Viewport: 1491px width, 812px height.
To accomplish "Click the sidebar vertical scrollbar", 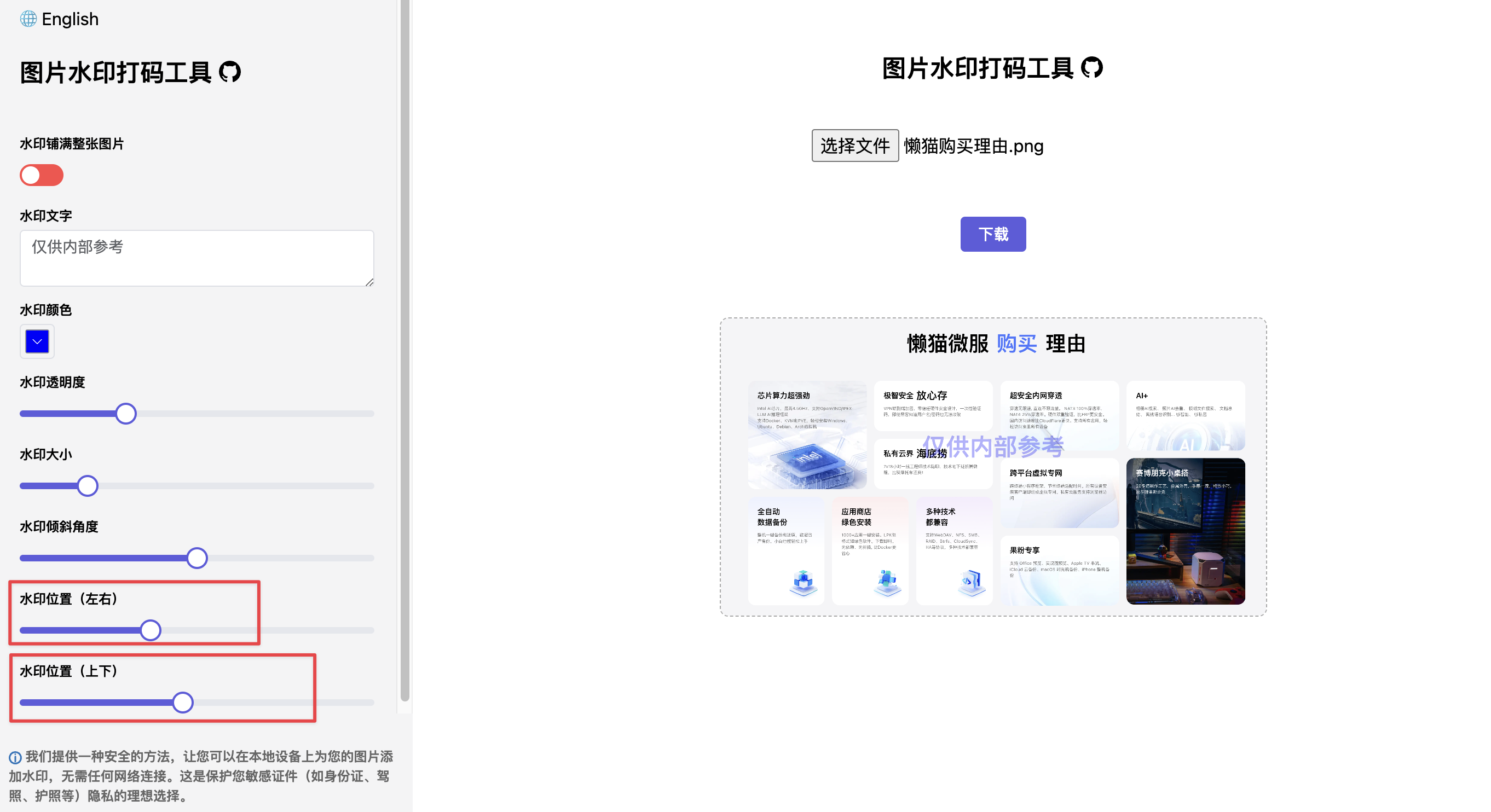I will tap(404, 350).
